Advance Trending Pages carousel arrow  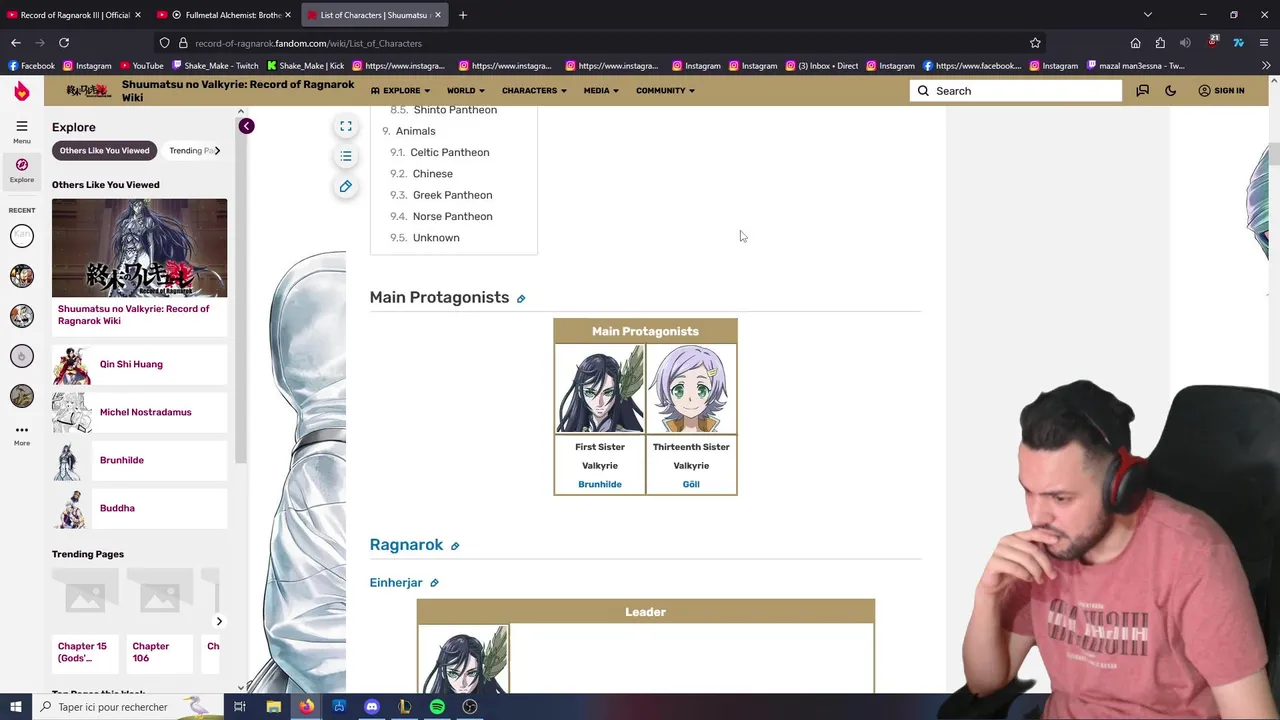(219, 621)
